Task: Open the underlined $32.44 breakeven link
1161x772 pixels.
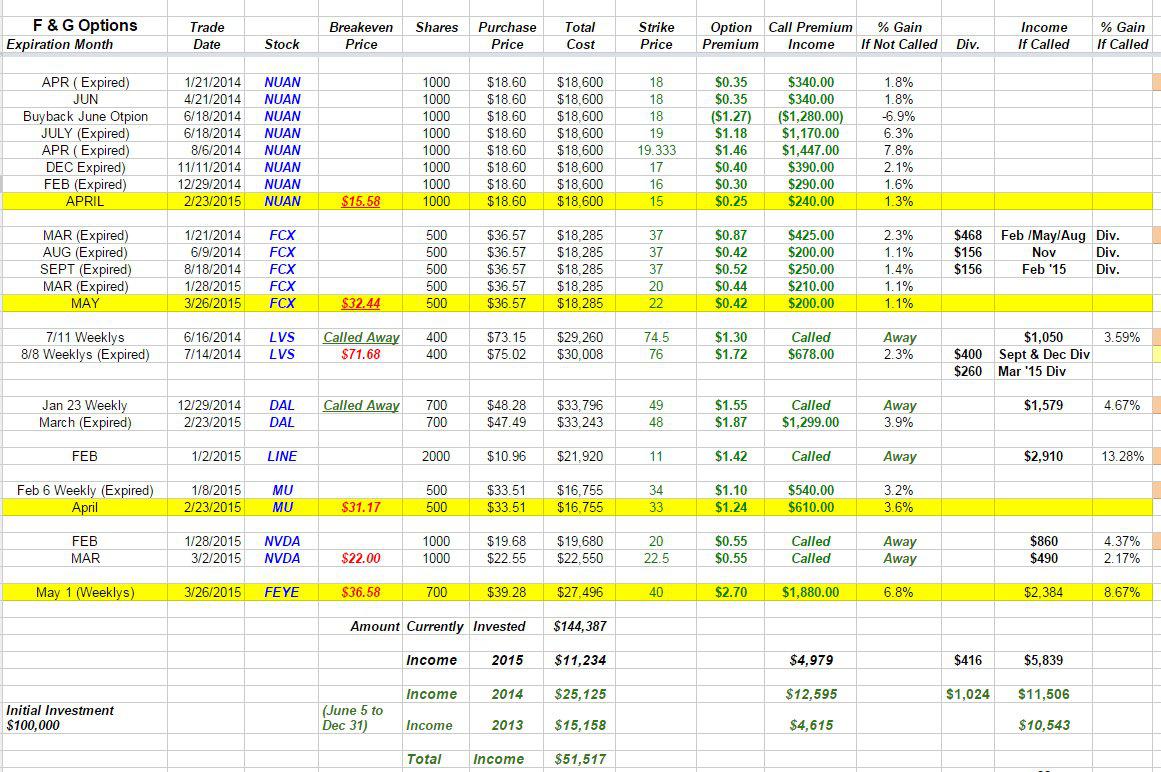Action: coord(361,303)
